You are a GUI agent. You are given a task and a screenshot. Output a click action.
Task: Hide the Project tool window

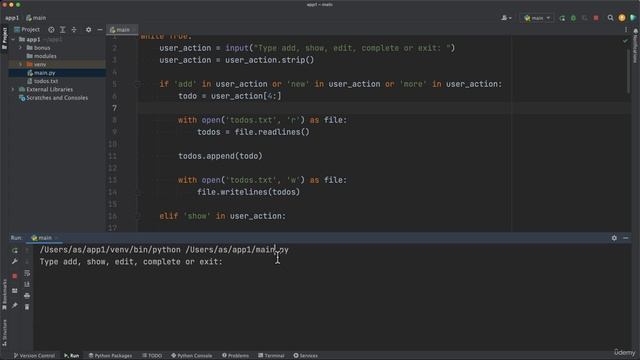click(x=100, y=30)
